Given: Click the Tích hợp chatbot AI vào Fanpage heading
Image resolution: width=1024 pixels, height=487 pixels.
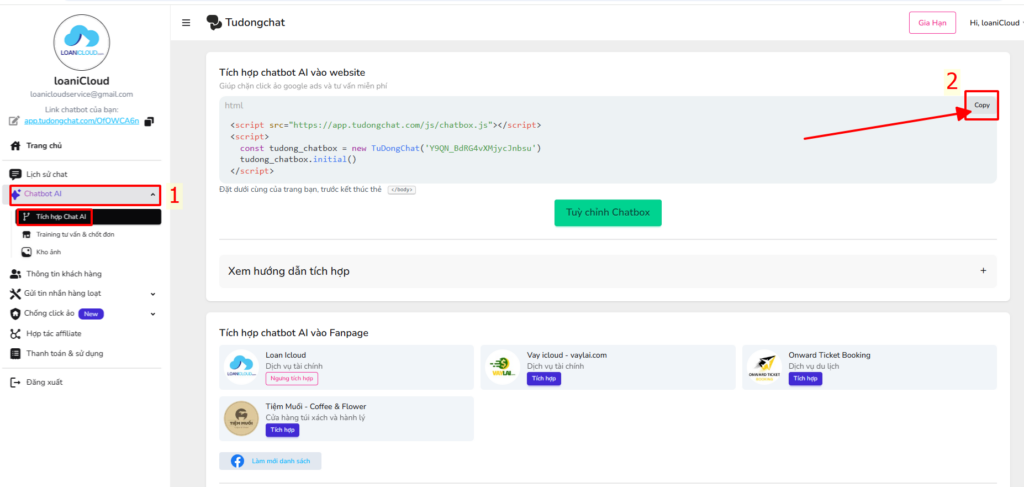Looking at the screenshot, I should click(x=294, y=333).
